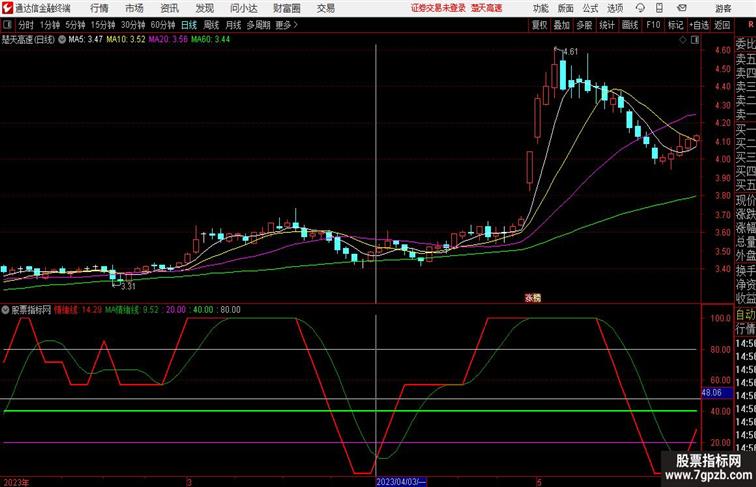This screenshot has height=487, width=756.
Task: Open the 发现 menu
Action: coord(204,8)
